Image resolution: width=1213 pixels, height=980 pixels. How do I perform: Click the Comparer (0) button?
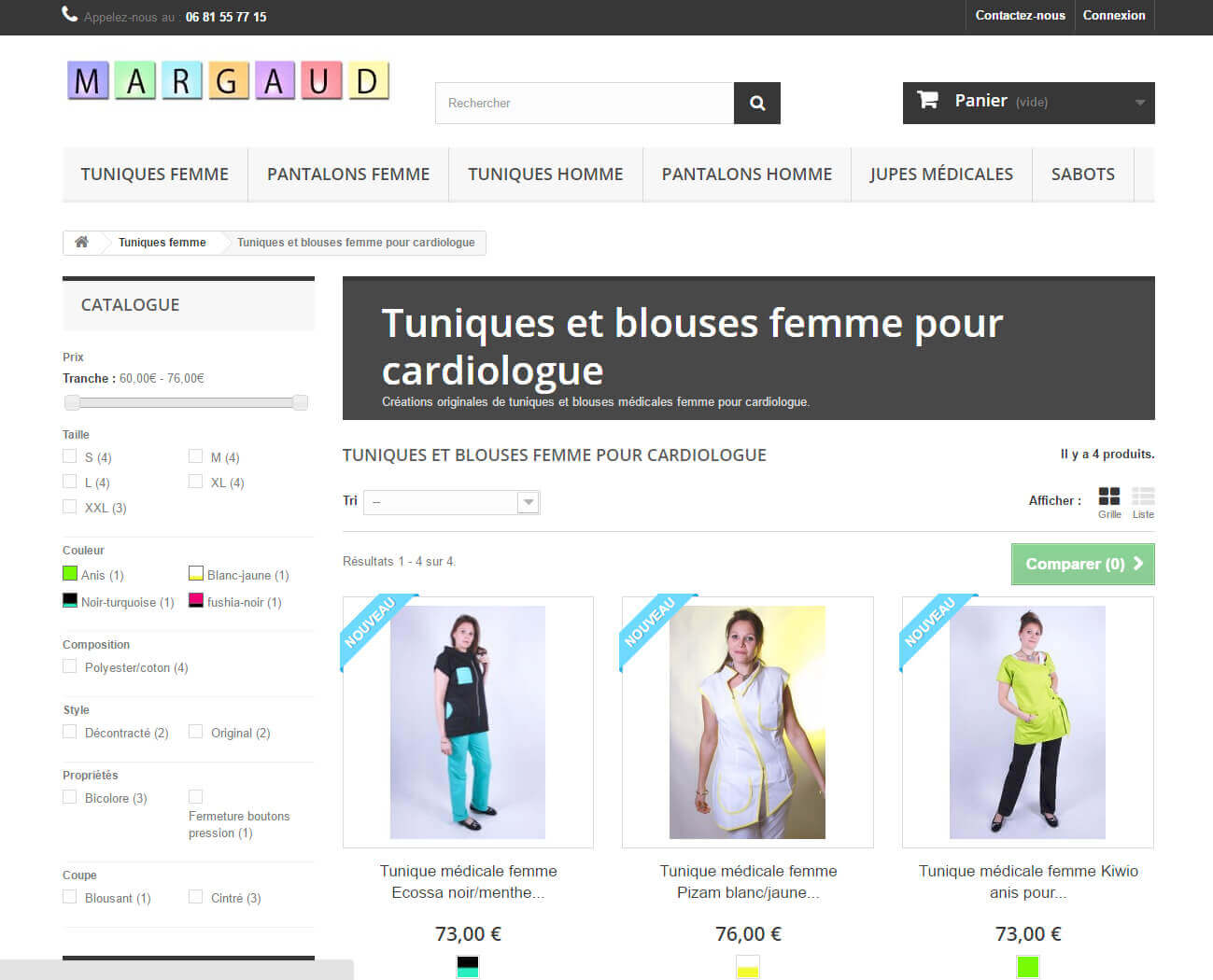pos(1083,564)
